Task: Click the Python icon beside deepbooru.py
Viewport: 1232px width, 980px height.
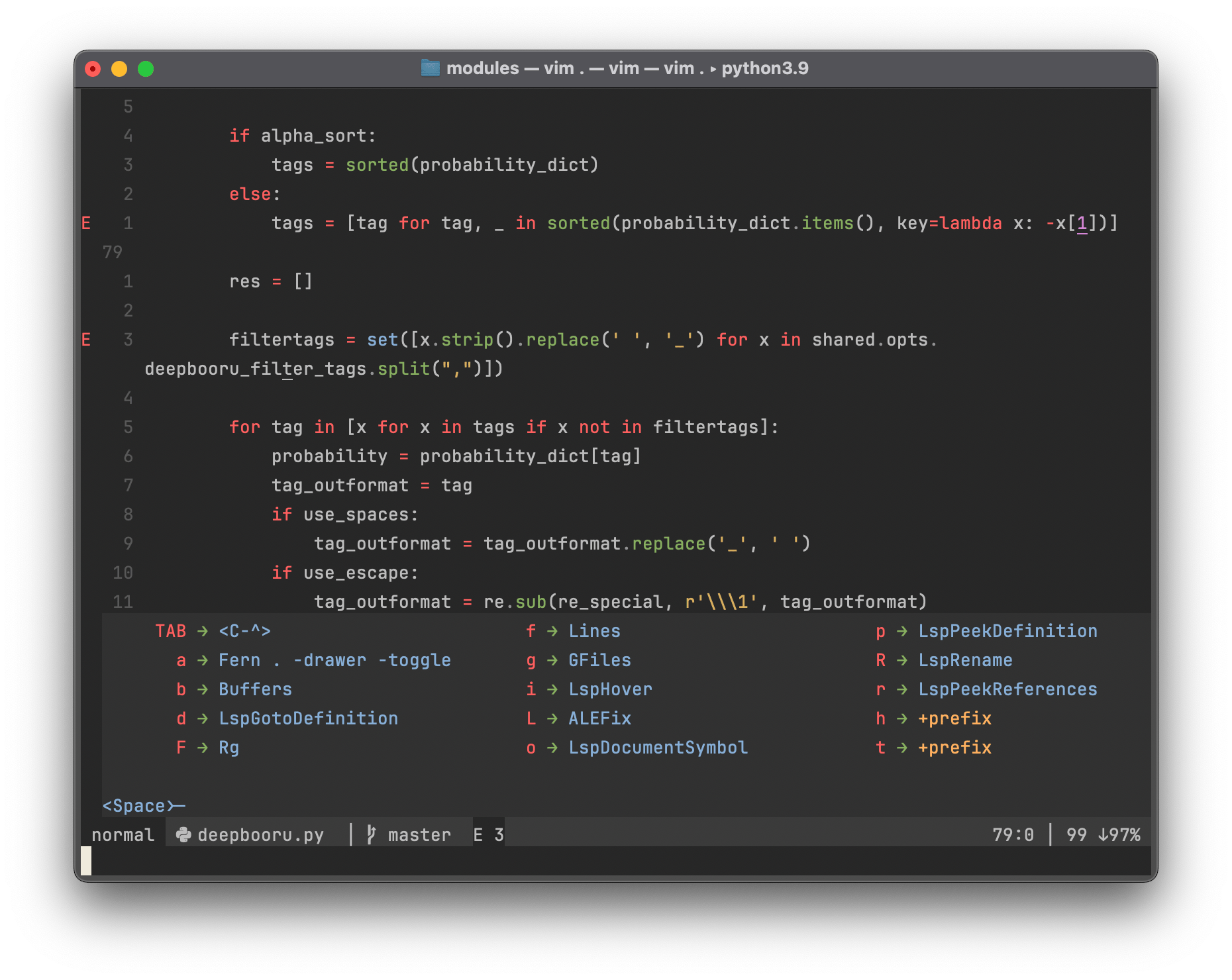Action: click(x=183, y=835)
